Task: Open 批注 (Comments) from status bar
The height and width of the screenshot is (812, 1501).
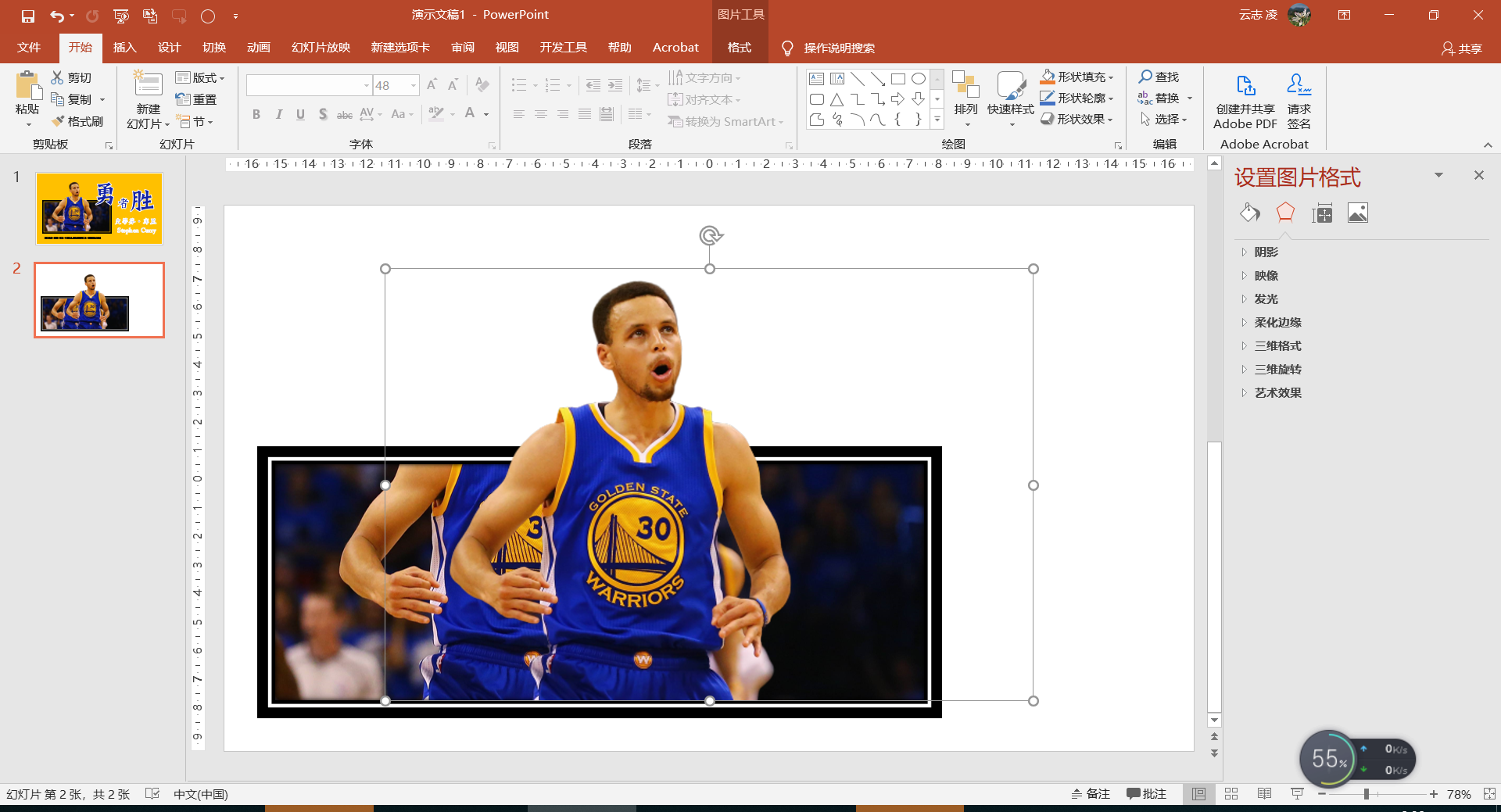Action: 1146,794
